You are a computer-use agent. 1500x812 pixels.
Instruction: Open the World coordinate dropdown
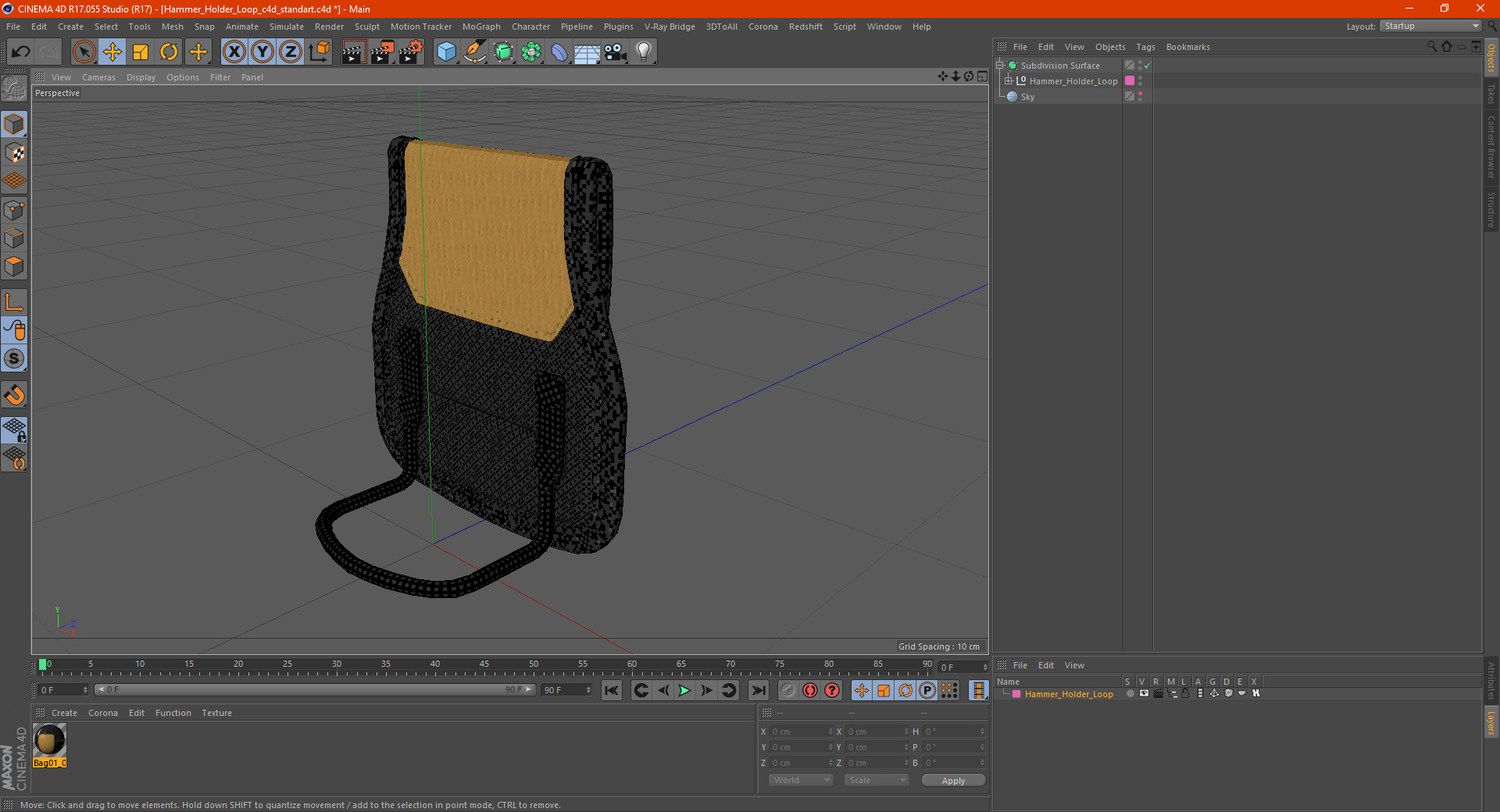(x=801, y=780)
